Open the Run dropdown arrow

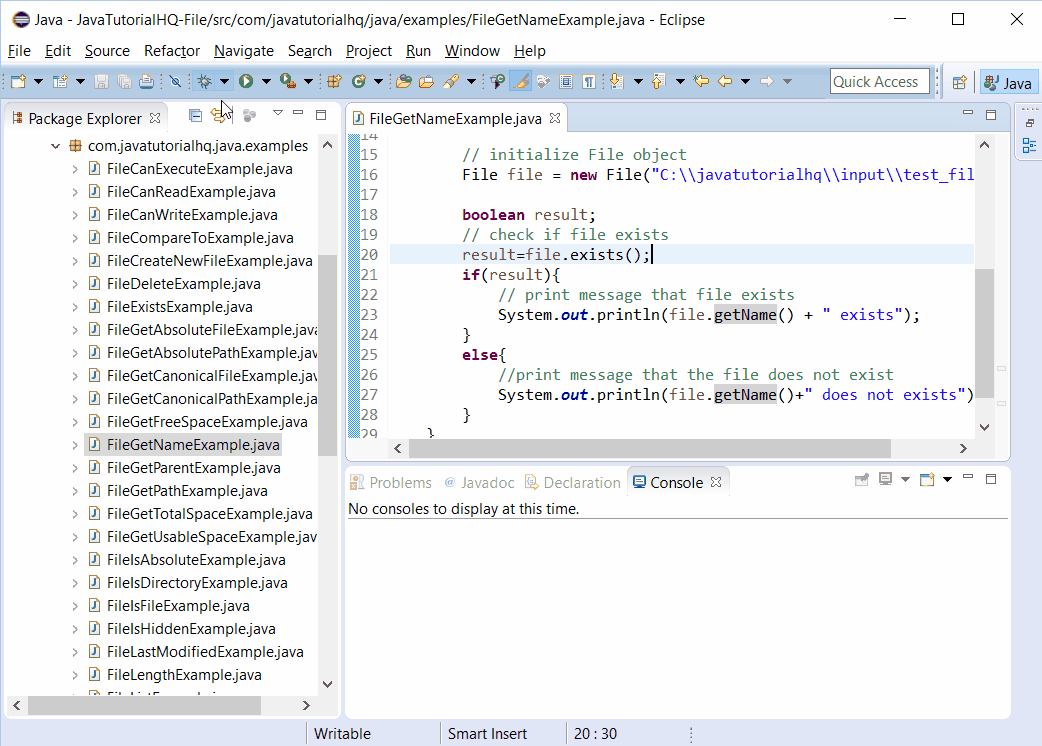point(266,81)
